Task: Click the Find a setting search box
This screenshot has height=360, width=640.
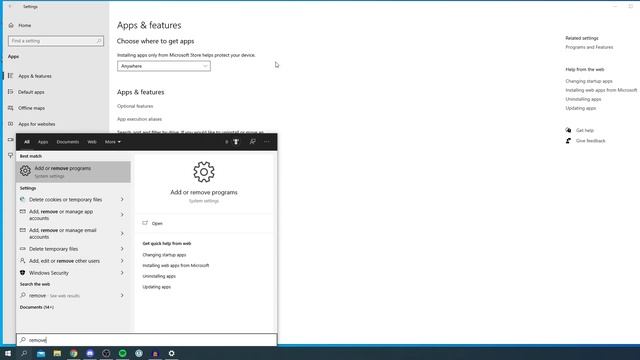Action: pyautogui.click(x=56, y=41)
